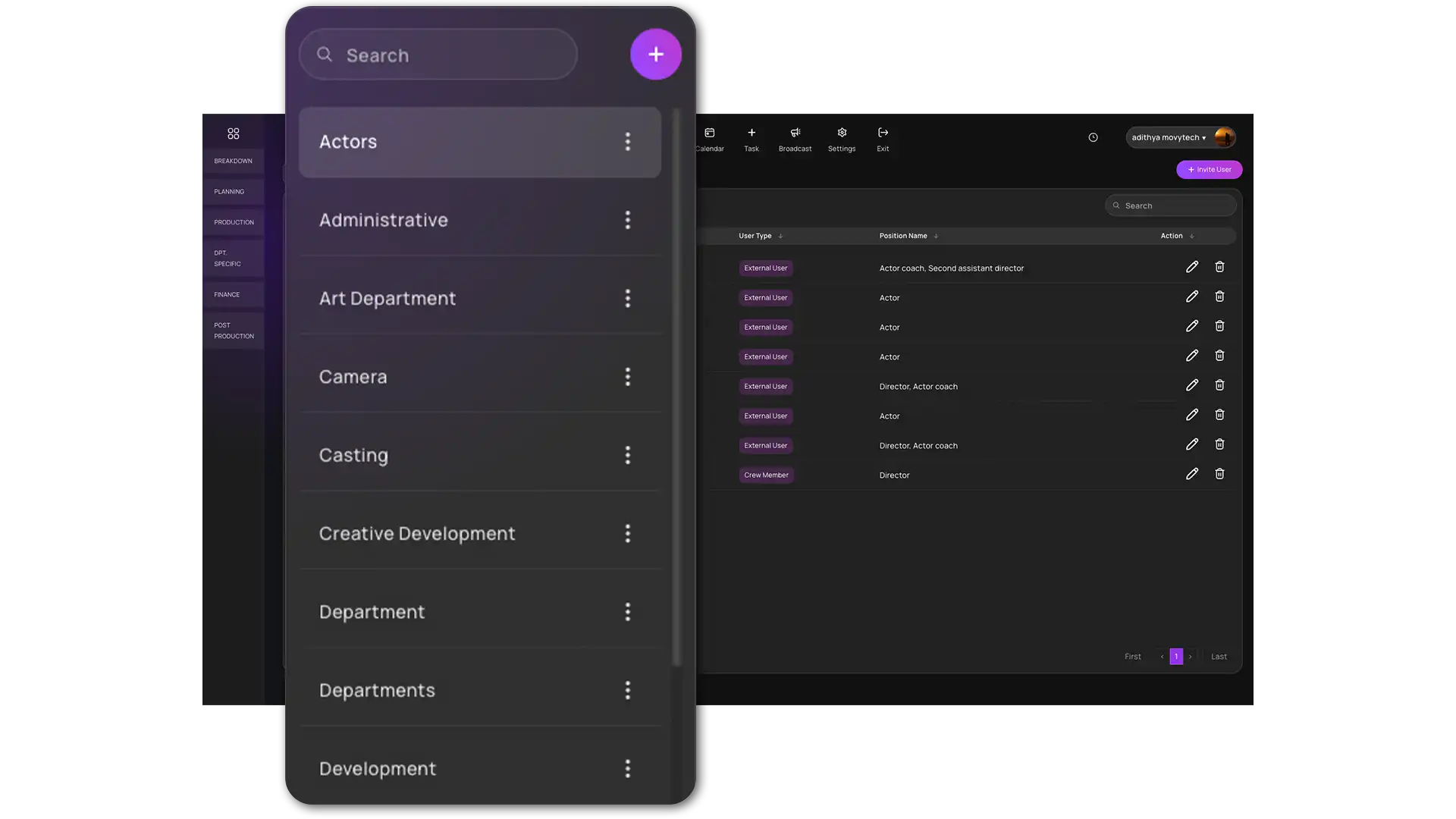
Task: Click the Invite User button
Action: 1210,170
